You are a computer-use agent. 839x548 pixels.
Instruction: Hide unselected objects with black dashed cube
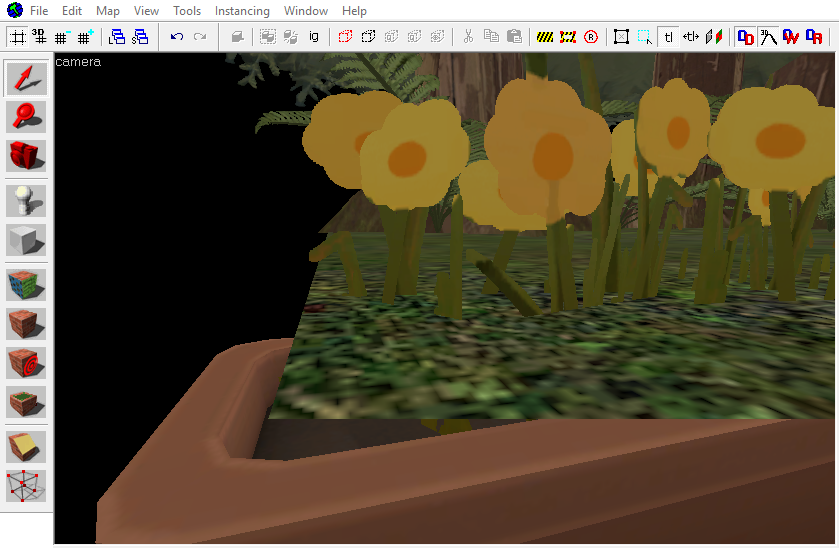368,37
